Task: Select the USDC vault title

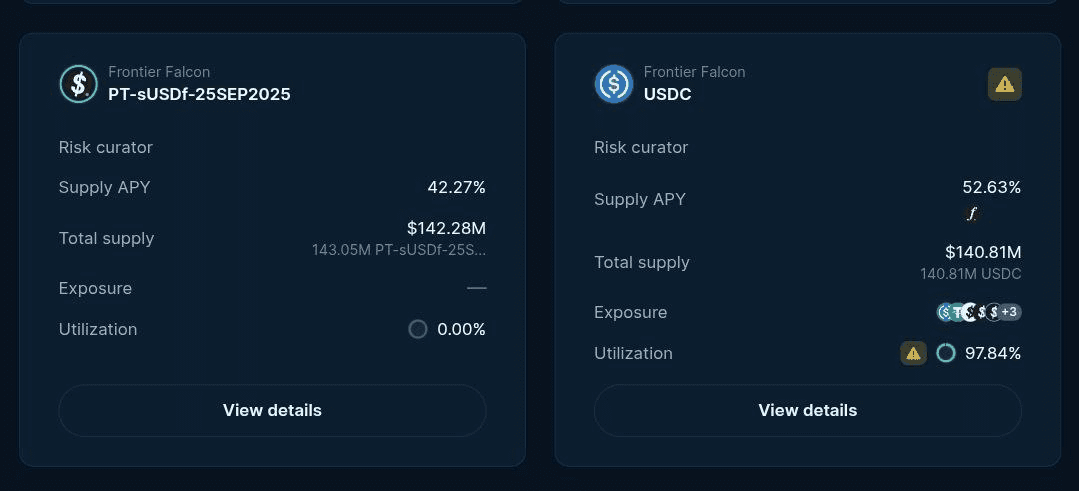Action: pyautogui.click(x=667, y=94)
